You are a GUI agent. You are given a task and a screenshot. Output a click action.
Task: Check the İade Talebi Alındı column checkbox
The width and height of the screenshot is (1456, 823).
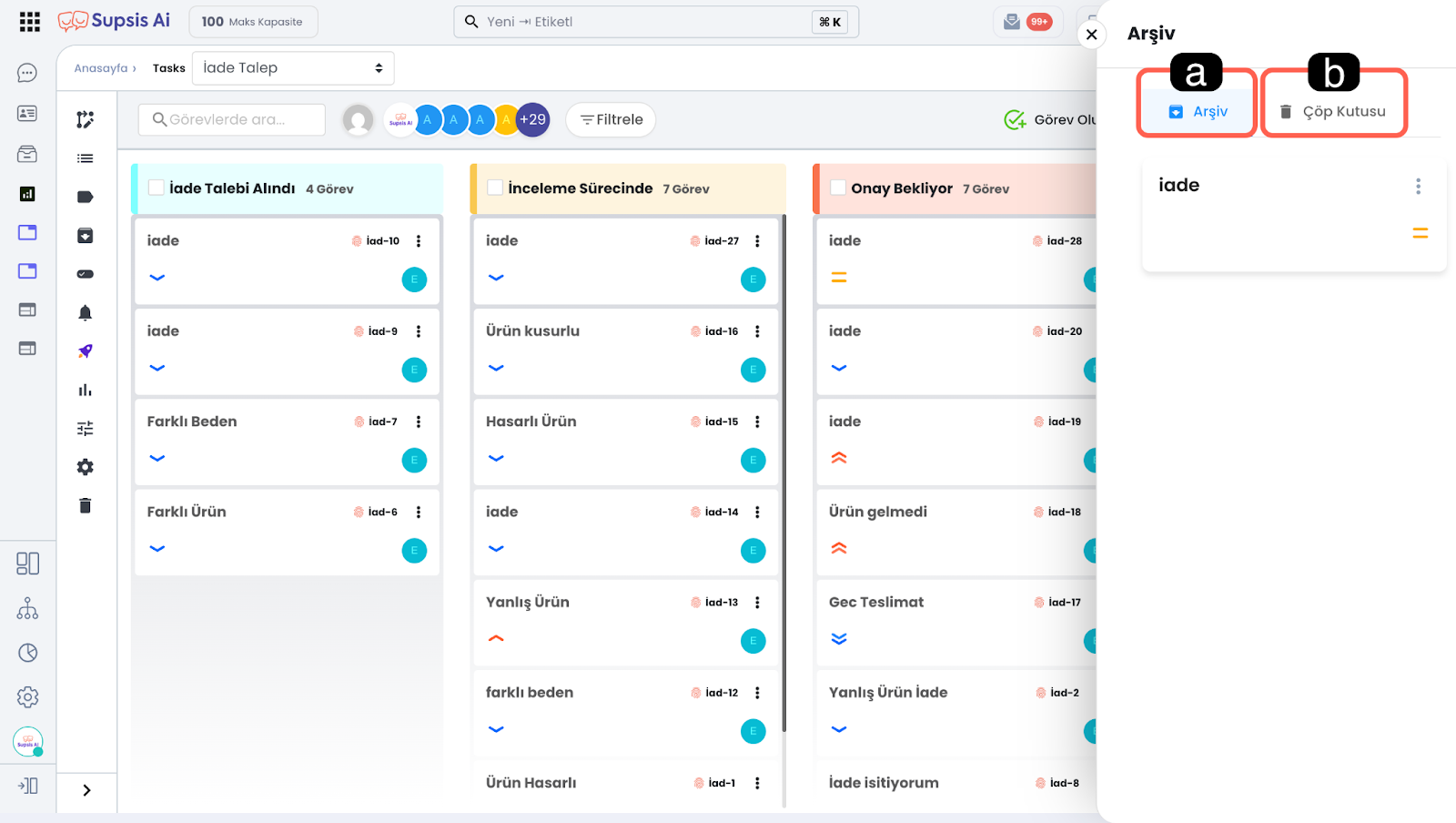pyautogui.click(x=156, y=188)
